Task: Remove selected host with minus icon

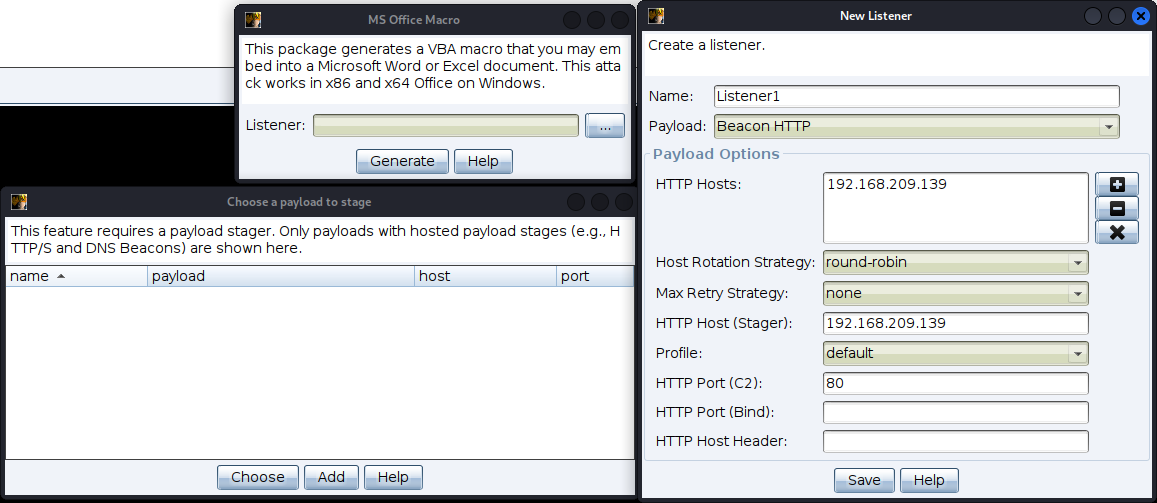Action: point(1117,209)
